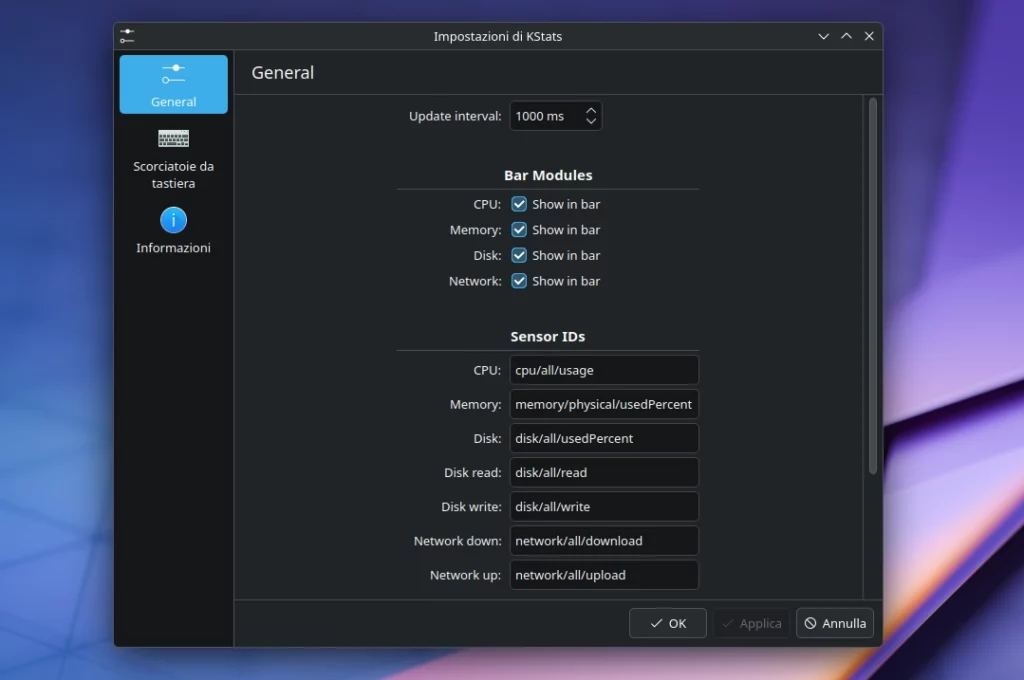The height and width of the screenshot is (680, 1024).
Task: Click the Disk read sensor field
Action: 604,472
